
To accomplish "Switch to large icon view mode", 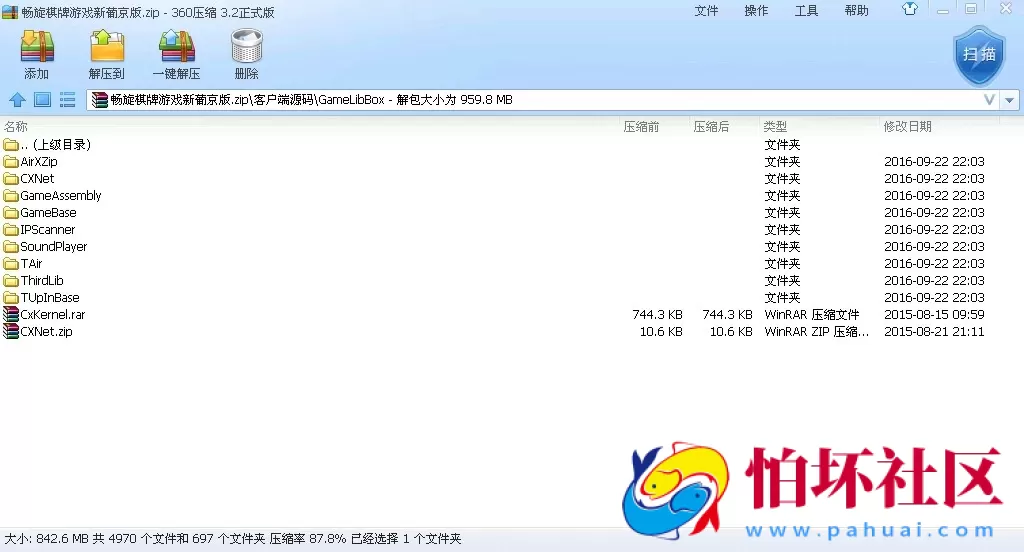I will coord(42,100).
